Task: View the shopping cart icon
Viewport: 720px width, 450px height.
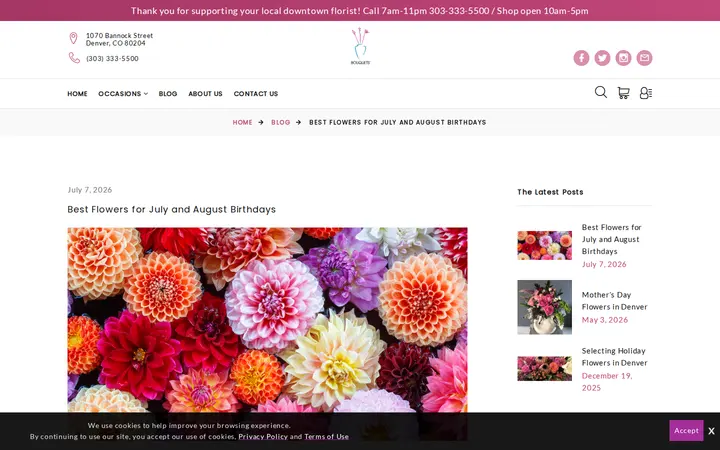Action: (x=623, y=93)
